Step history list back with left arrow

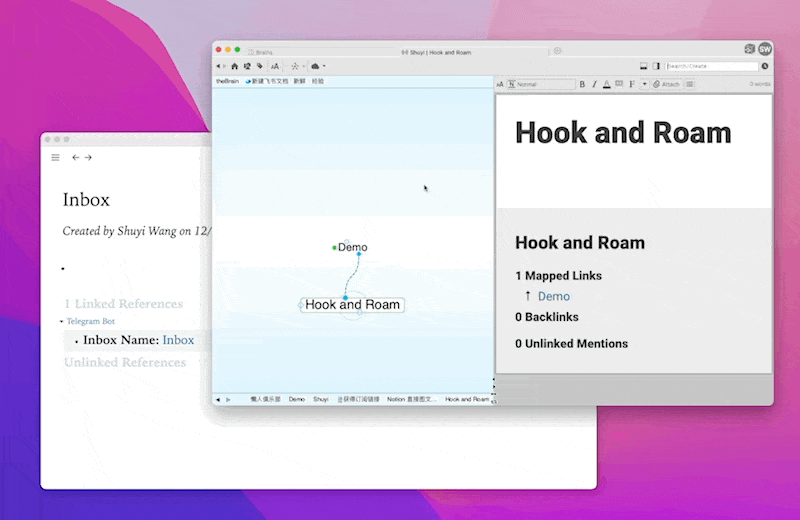point(218,400)
